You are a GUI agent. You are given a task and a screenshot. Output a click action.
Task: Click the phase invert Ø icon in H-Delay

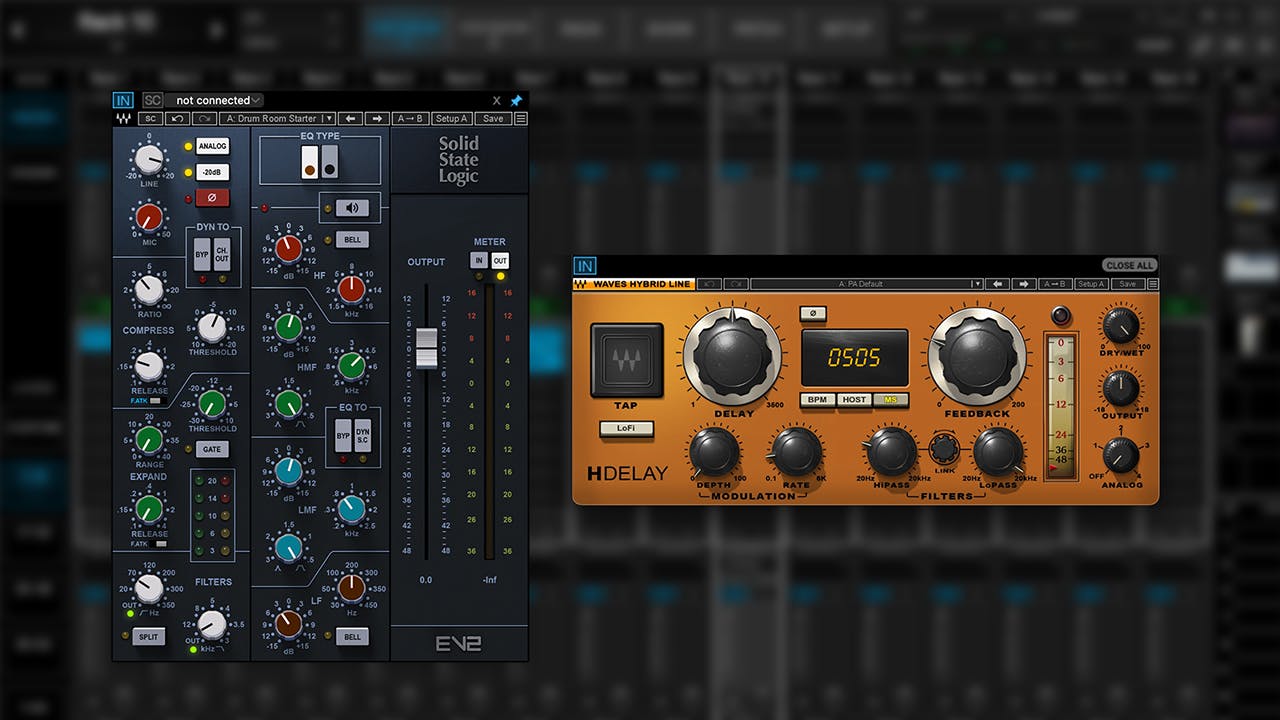point(813,315)
